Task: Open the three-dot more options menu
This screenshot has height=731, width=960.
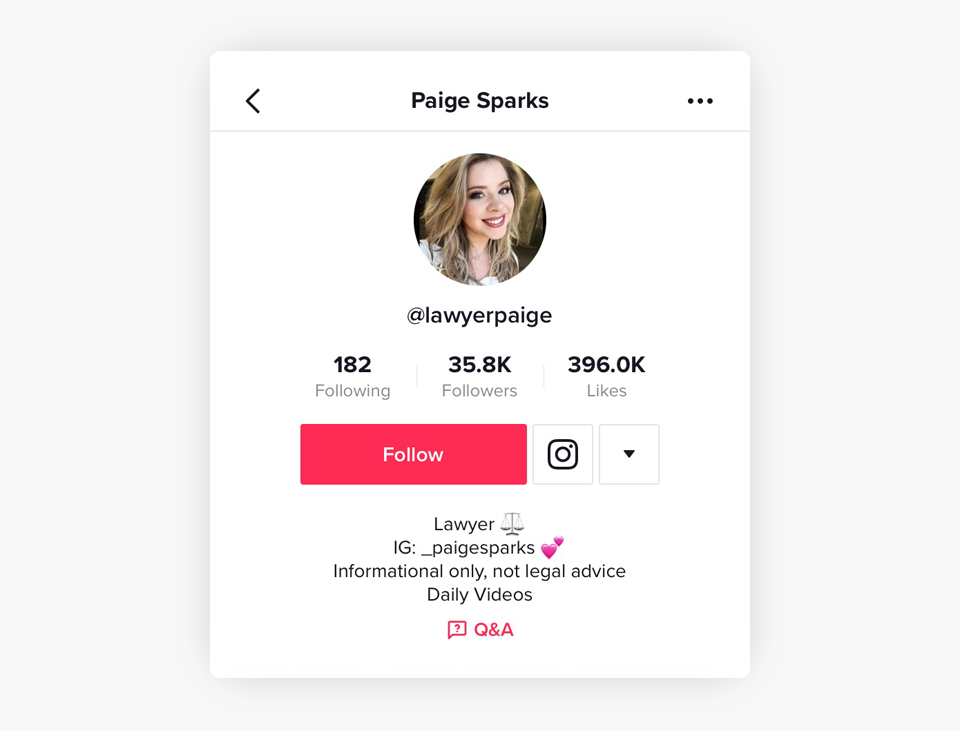Action: [700, 101]
